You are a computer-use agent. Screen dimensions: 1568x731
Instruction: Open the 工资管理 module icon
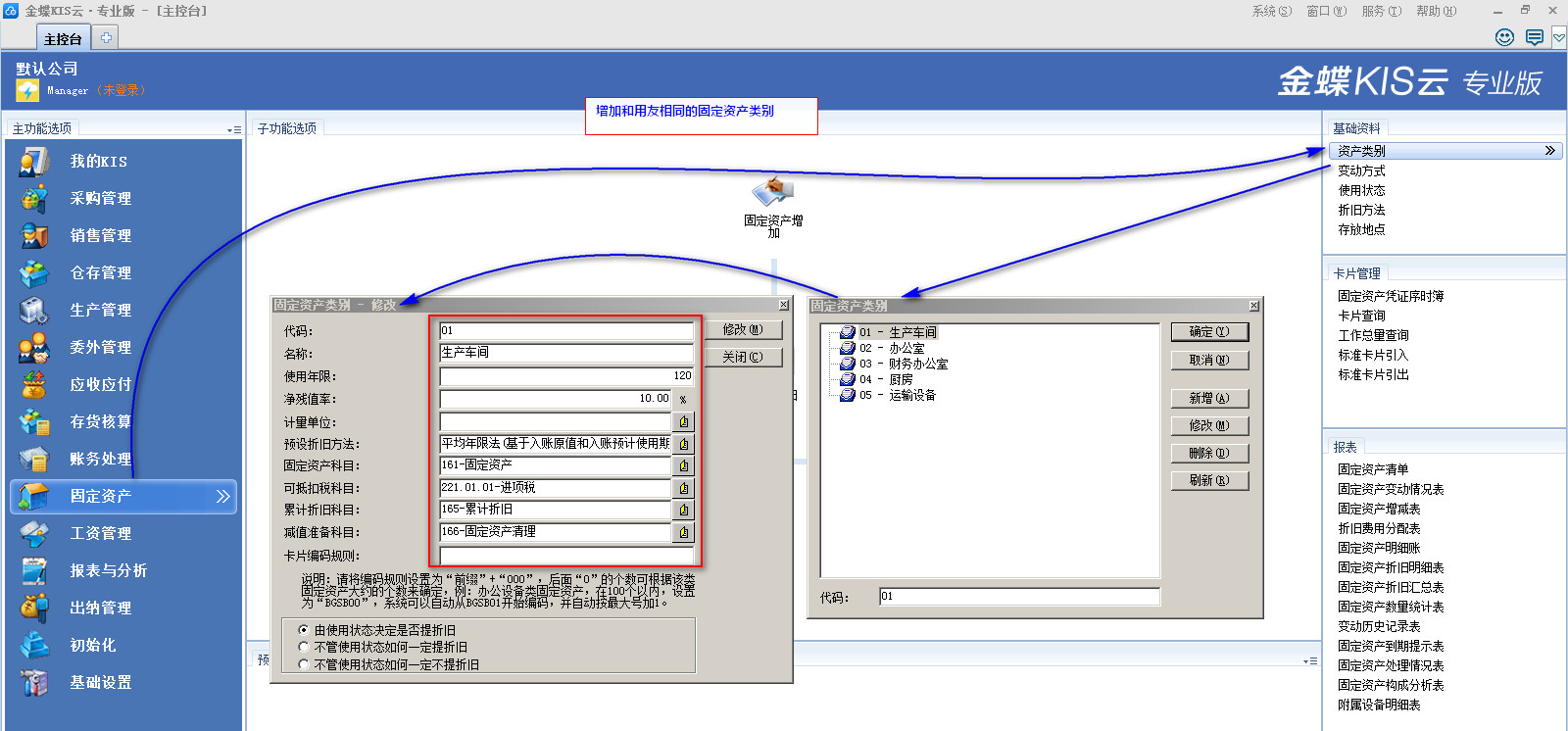[34, 533]
